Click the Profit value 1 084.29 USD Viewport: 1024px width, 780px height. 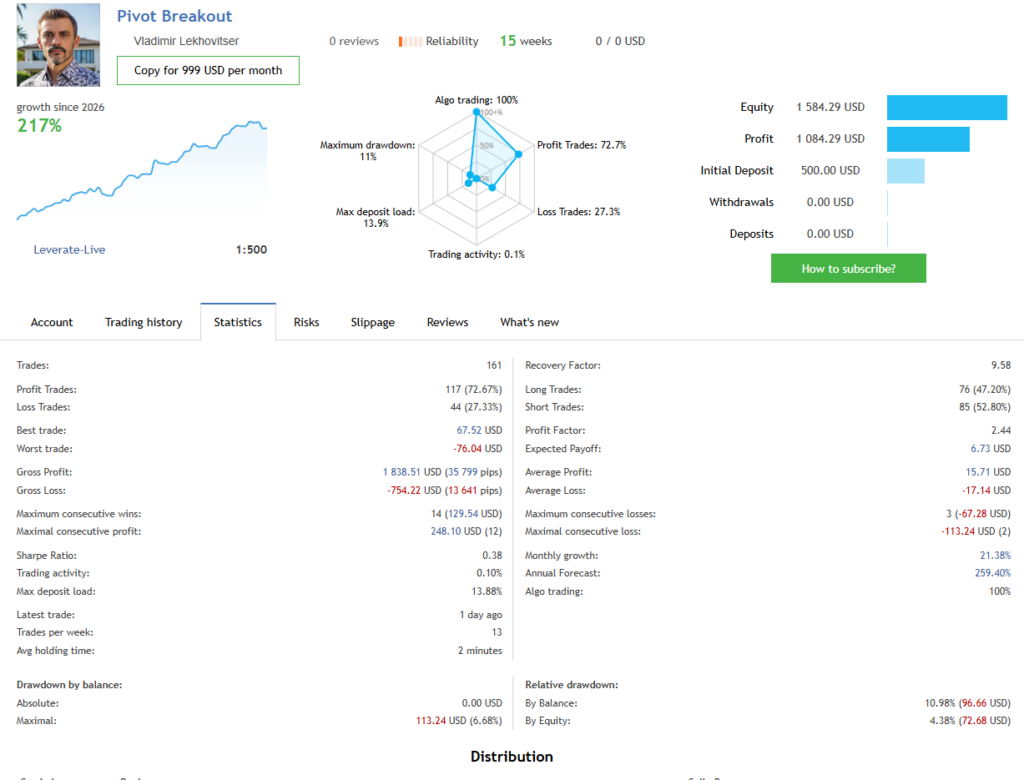[830, 139]
